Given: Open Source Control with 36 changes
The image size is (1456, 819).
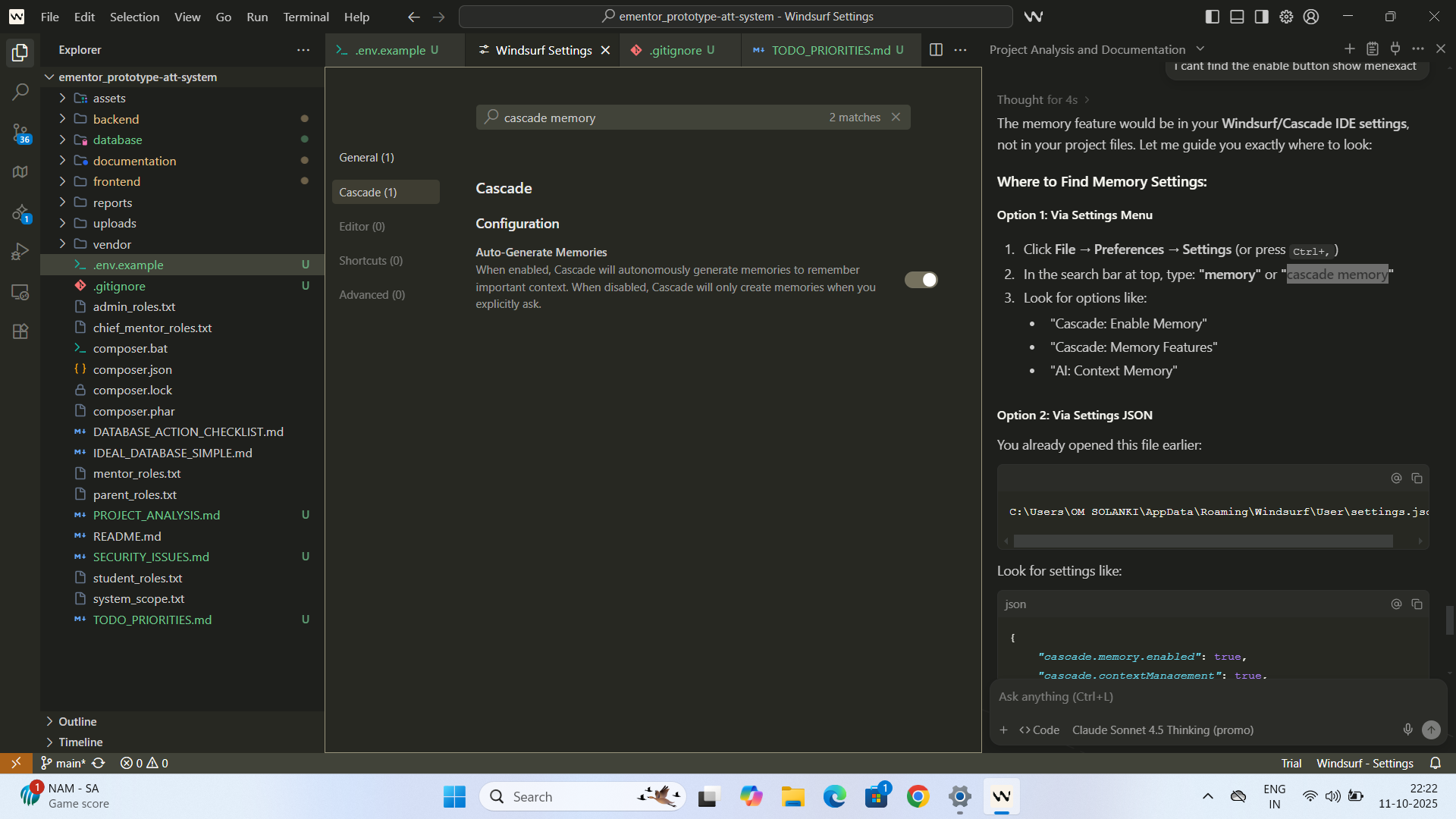Looking at the screenshot, I should click(x=20, y=133).
